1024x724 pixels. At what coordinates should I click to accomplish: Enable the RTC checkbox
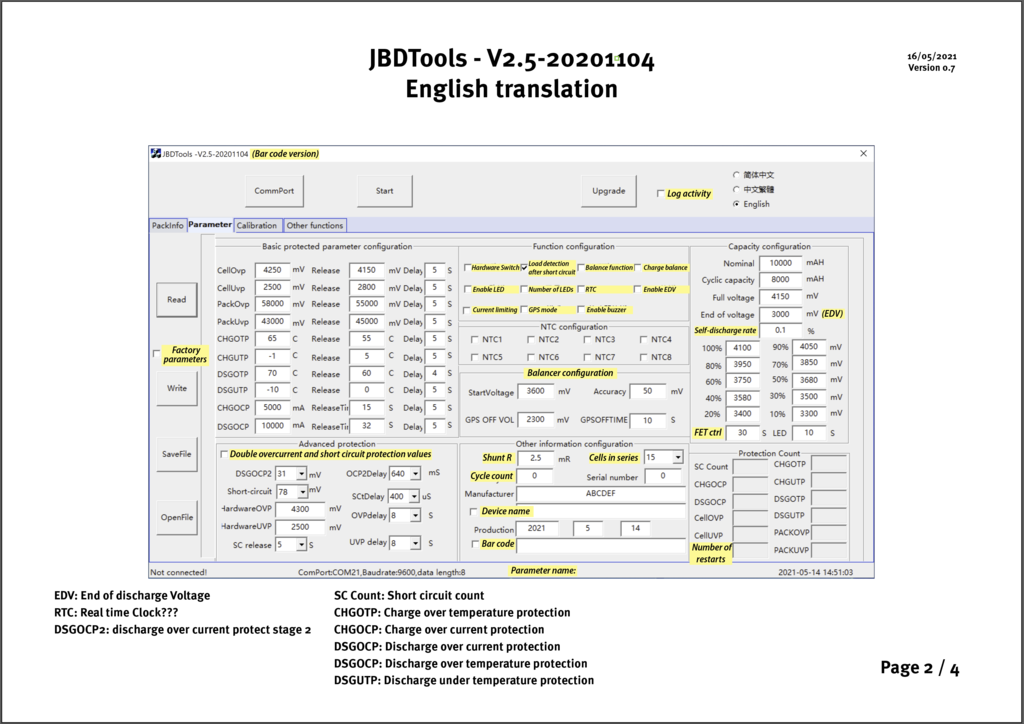[x=581, y=289]
